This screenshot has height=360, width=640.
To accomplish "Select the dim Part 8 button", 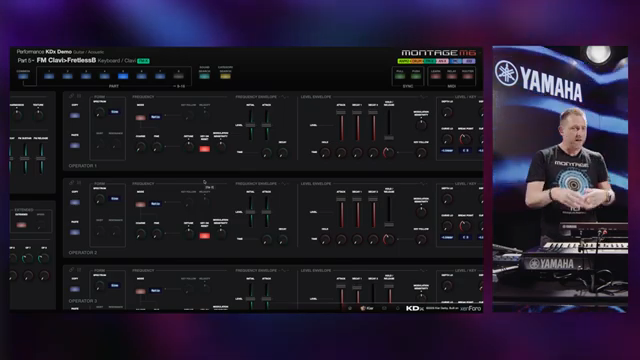I will [x=178, y=76].
